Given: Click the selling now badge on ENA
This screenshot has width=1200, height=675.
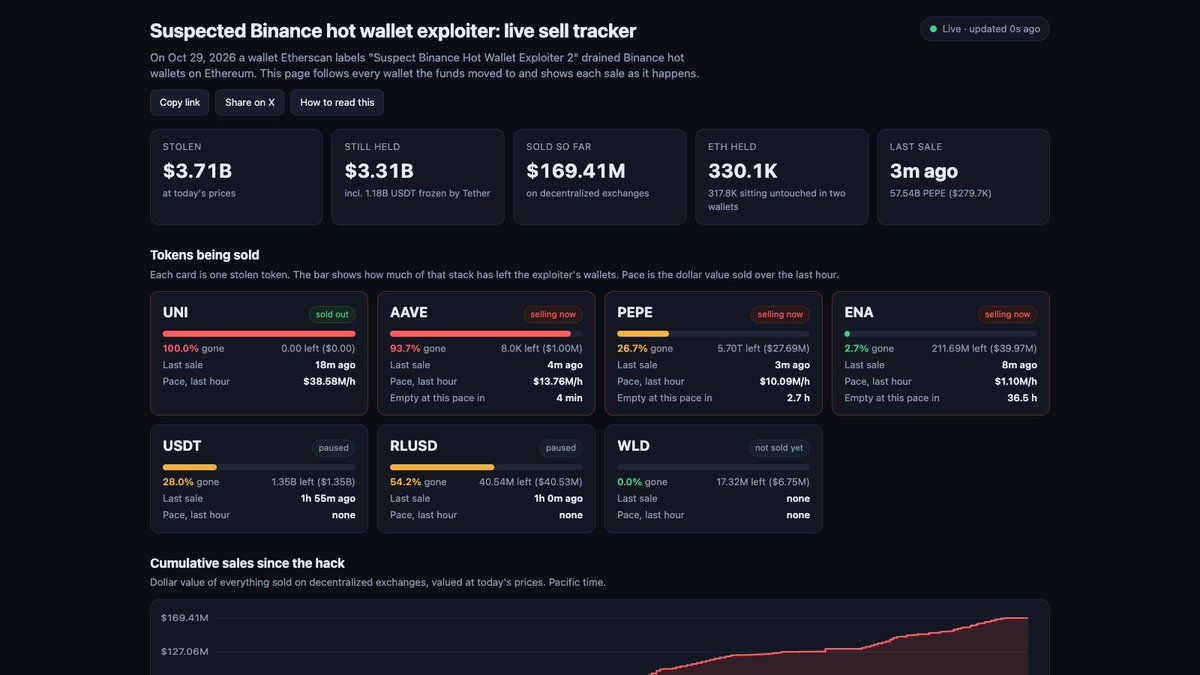Looking at the screenshot, I should click(1007, 314).
